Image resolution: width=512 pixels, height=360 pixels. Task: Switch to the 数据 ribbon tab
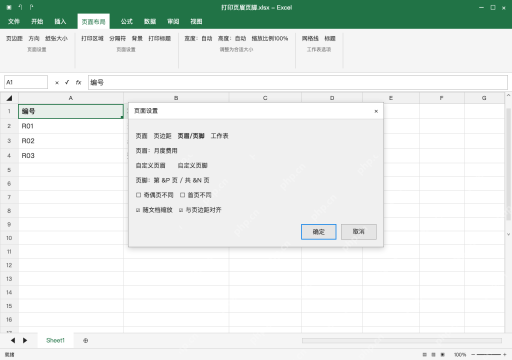pos(150,22)
